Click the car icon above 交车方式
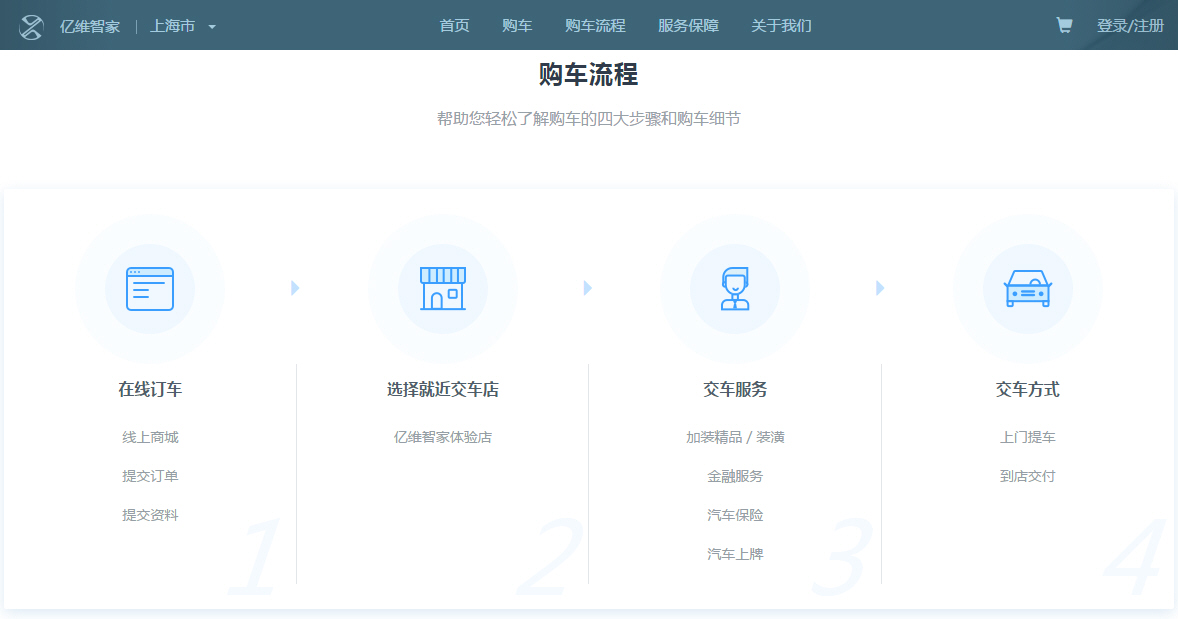This screenshot has width=1178, height=619. coord(1027,289)
